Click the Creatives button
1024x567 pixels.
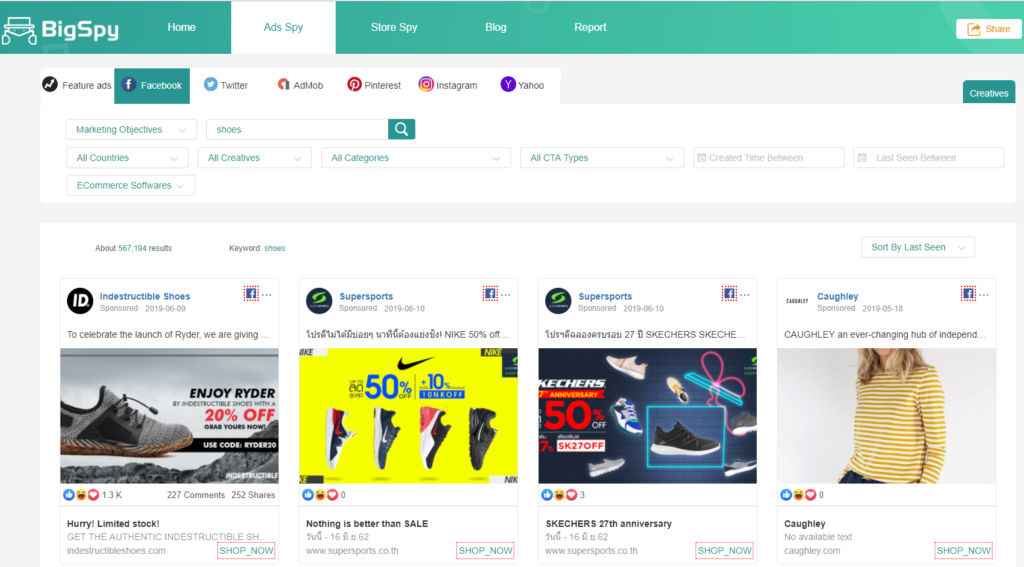coord(989,93)
